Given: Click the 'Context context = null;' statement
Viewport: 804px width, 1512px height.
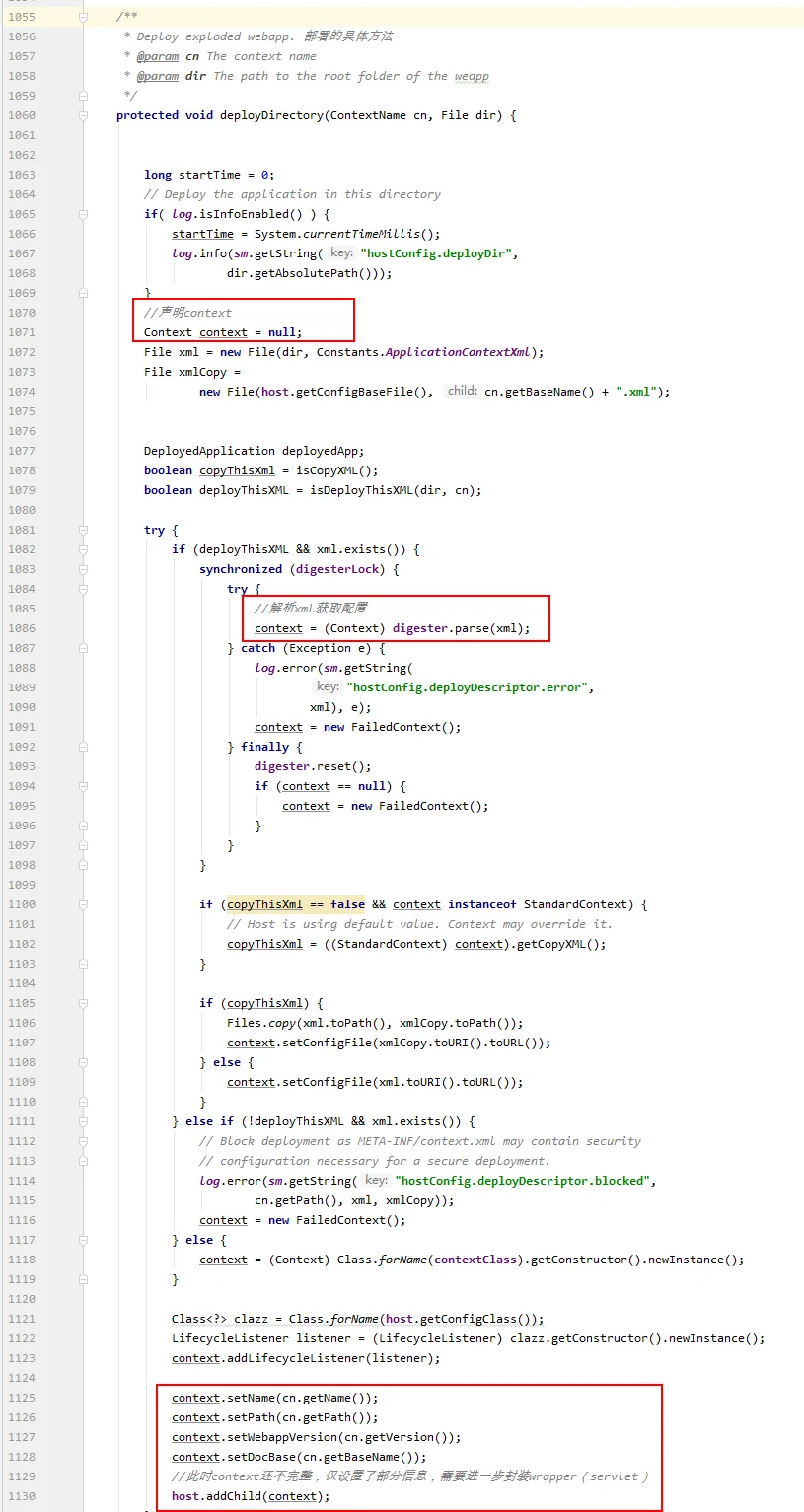Looking at the screenshot, I should pyautogui.click(x=223, y=332).
